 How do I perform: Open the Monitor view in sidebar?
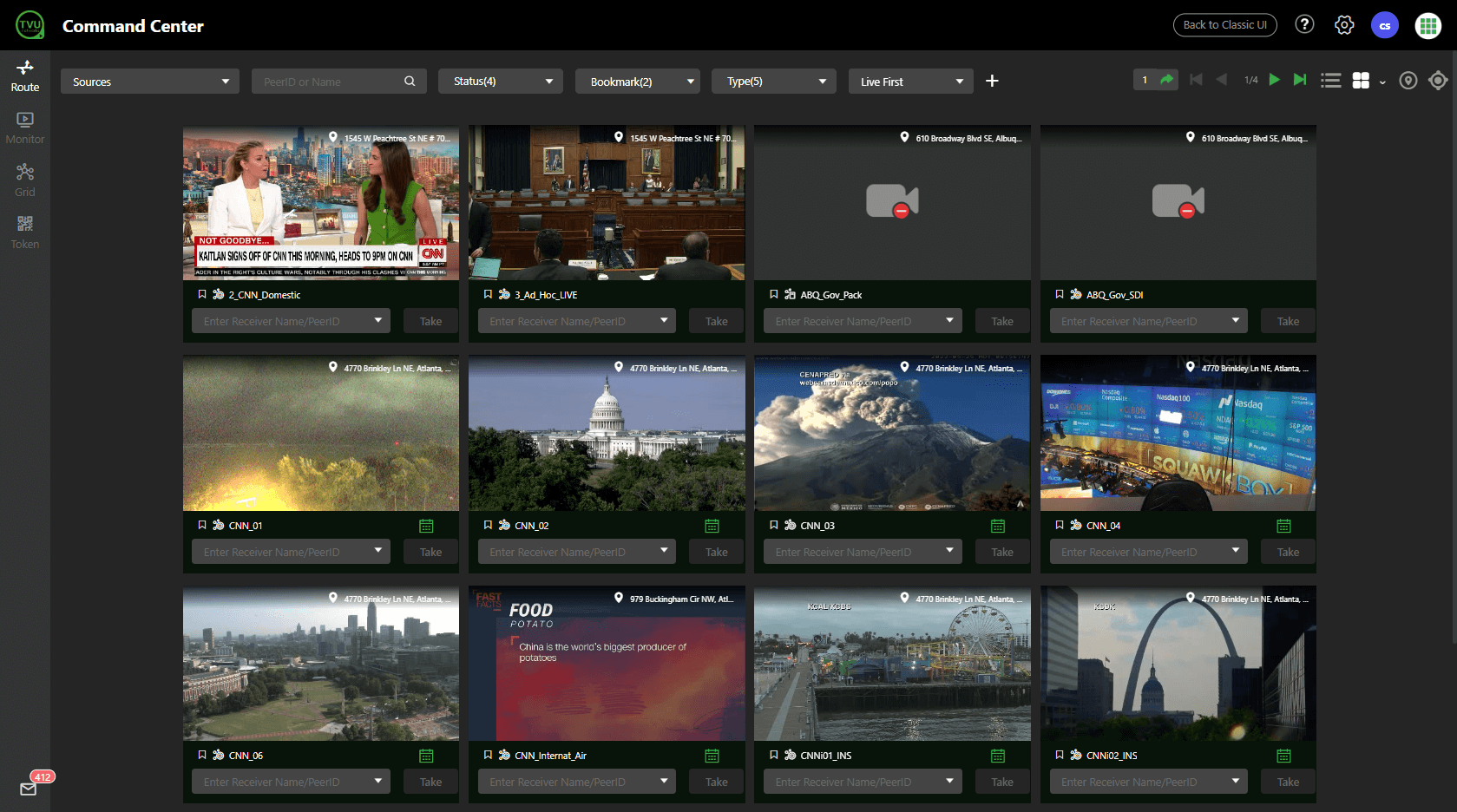coord(25,128)
